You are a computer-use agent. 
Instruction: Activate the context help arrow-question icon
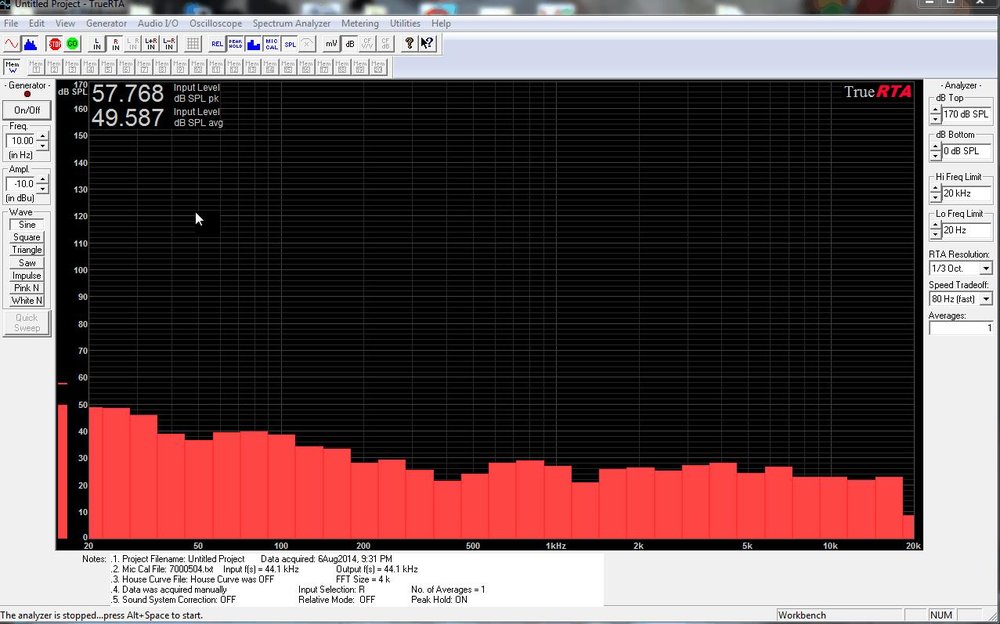427,44
